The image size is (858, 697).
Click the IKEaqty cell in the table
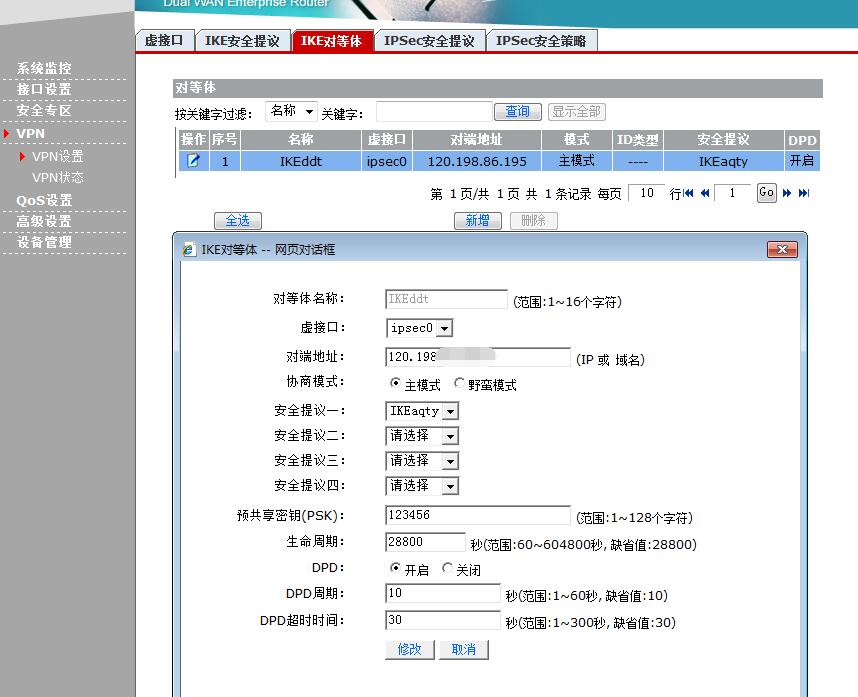click(x=723, y=161)
